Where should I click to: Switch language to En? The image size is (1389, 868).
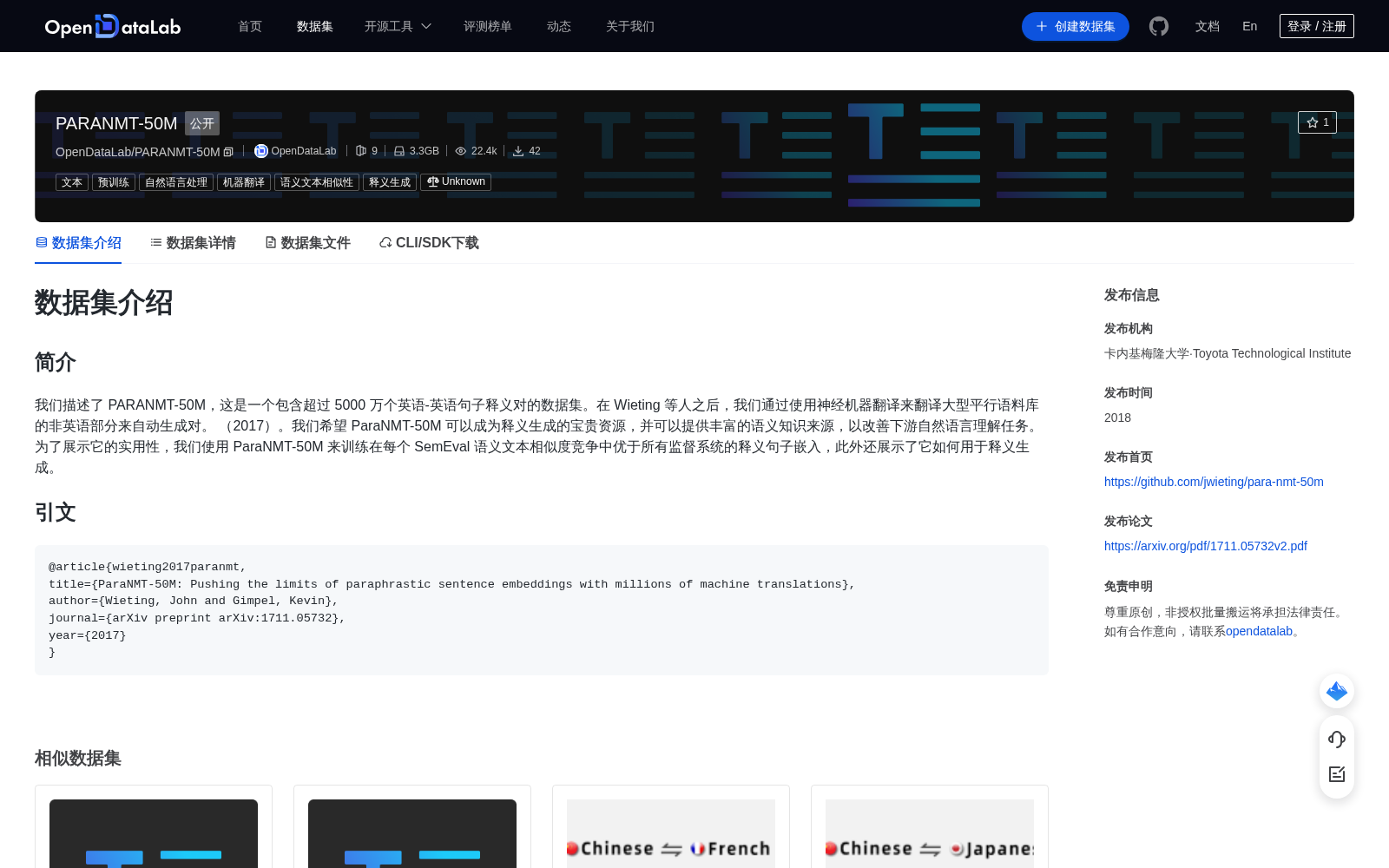tap(1250, 26)
